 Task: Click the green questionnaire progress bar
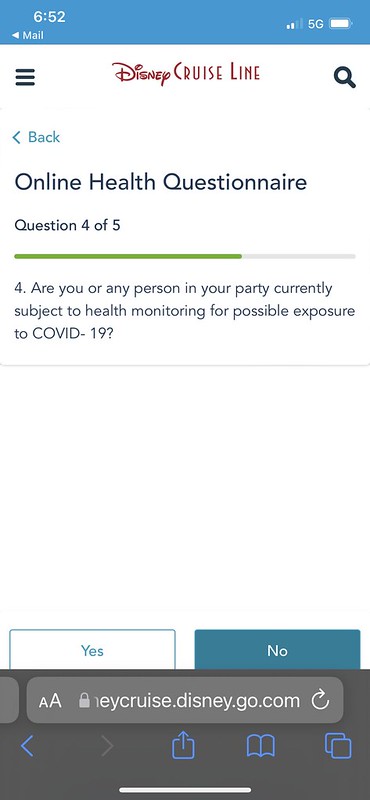[x=128, y=256]
